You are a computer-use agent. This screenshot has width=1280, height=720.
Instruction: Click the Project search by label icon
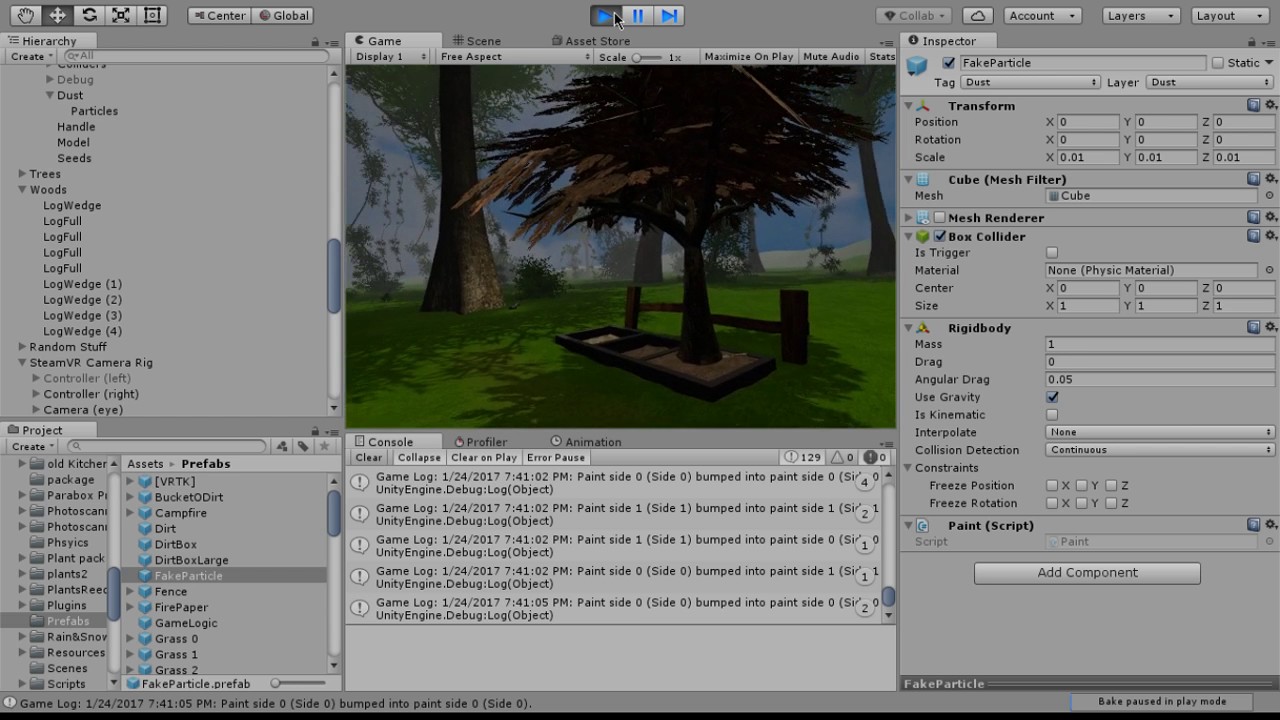pos(303,446)
